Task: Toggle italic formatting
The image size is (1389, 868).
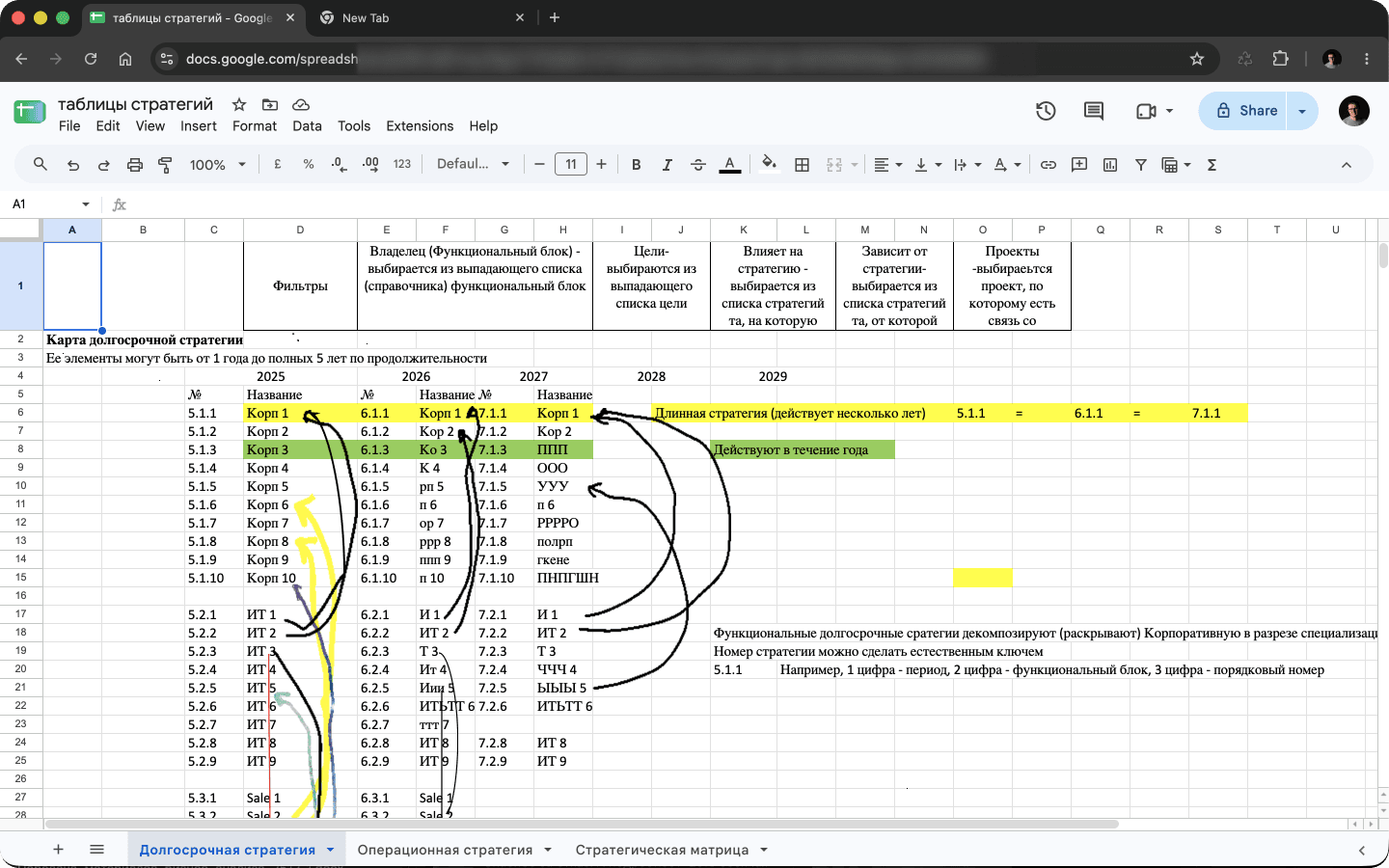Action: 667,165
